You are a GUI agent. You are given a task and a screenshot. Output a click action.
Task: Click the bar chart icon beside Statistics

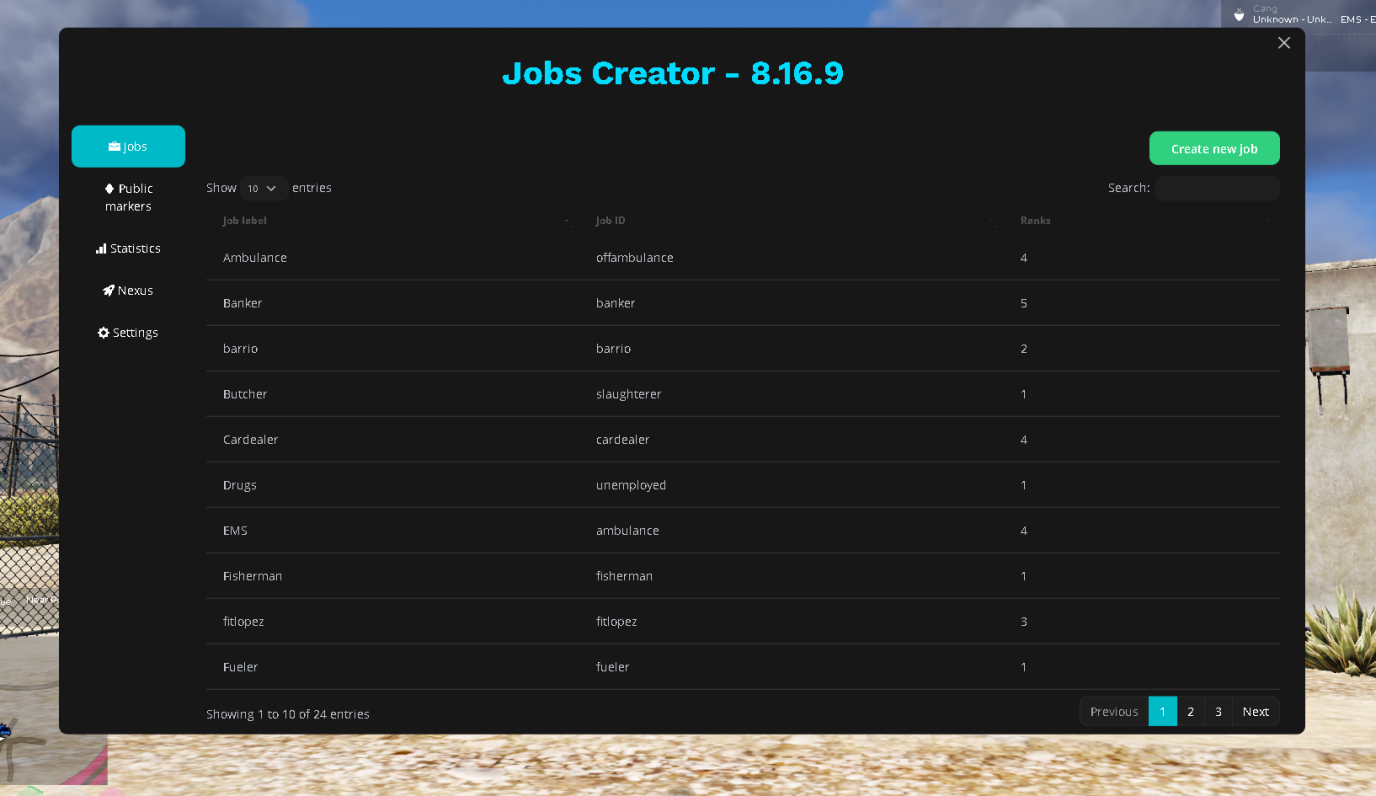tap(101, 248)
